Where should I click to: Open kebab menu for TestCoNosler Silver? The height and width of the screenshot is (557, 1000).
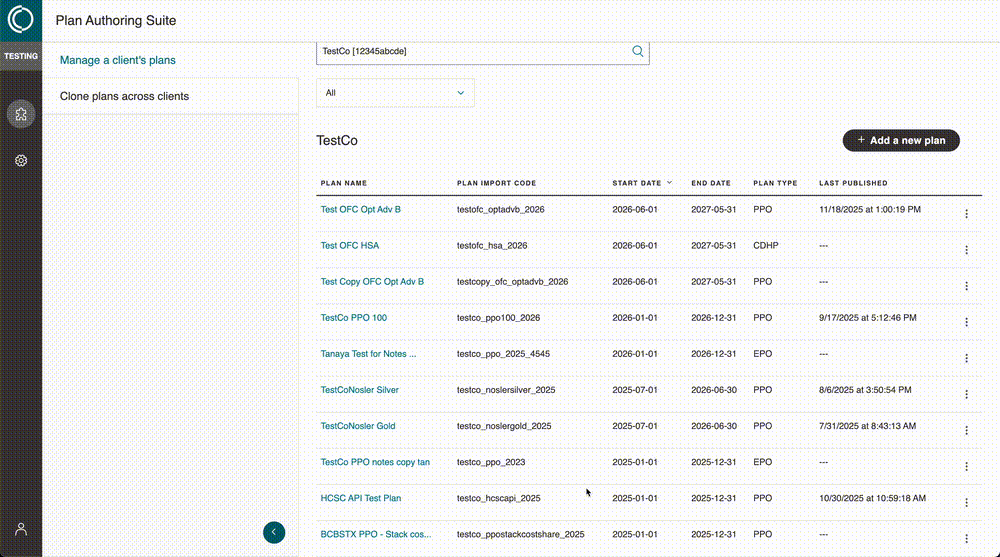pyautogui.click(x=966, y=394)
